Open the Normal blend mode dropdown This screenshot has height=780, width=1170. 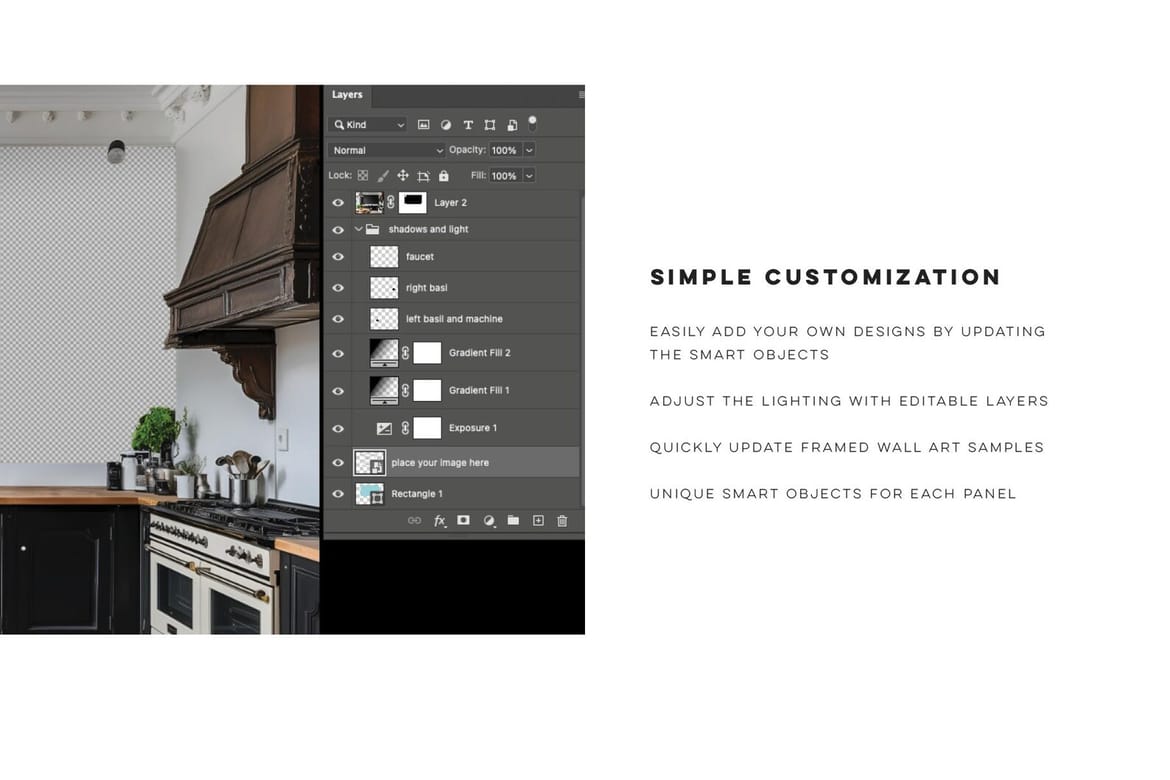[386, 150]
